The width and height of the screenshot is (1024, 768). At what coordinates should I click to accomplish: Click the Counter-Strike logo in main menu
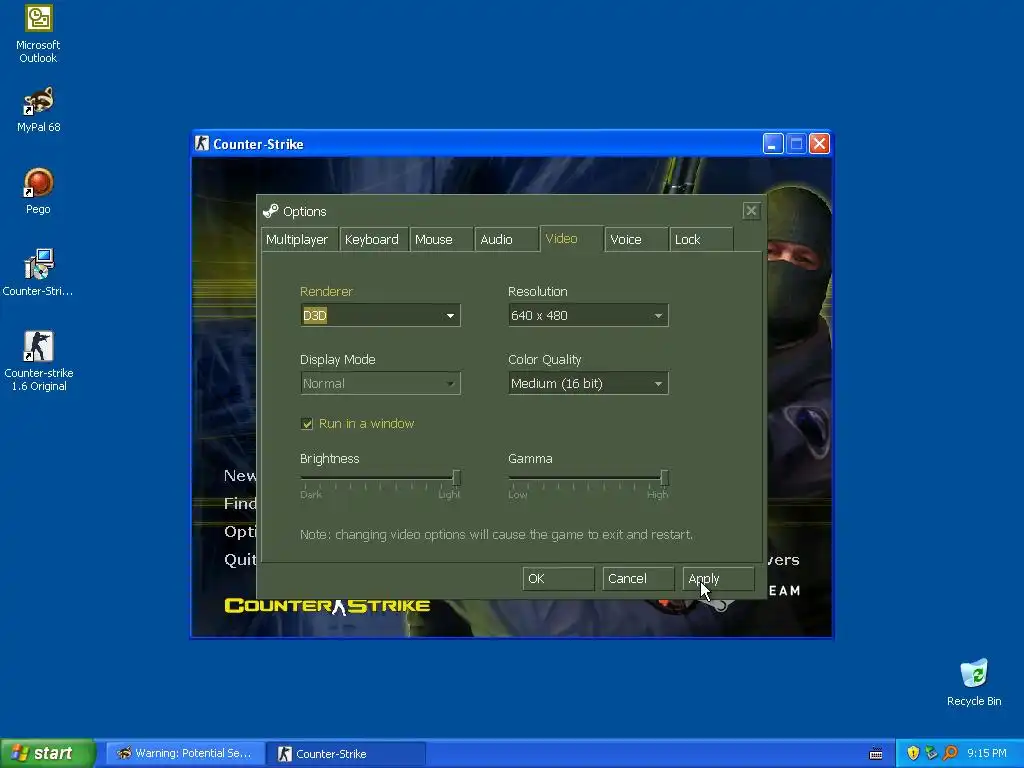[x=327, y=606]
